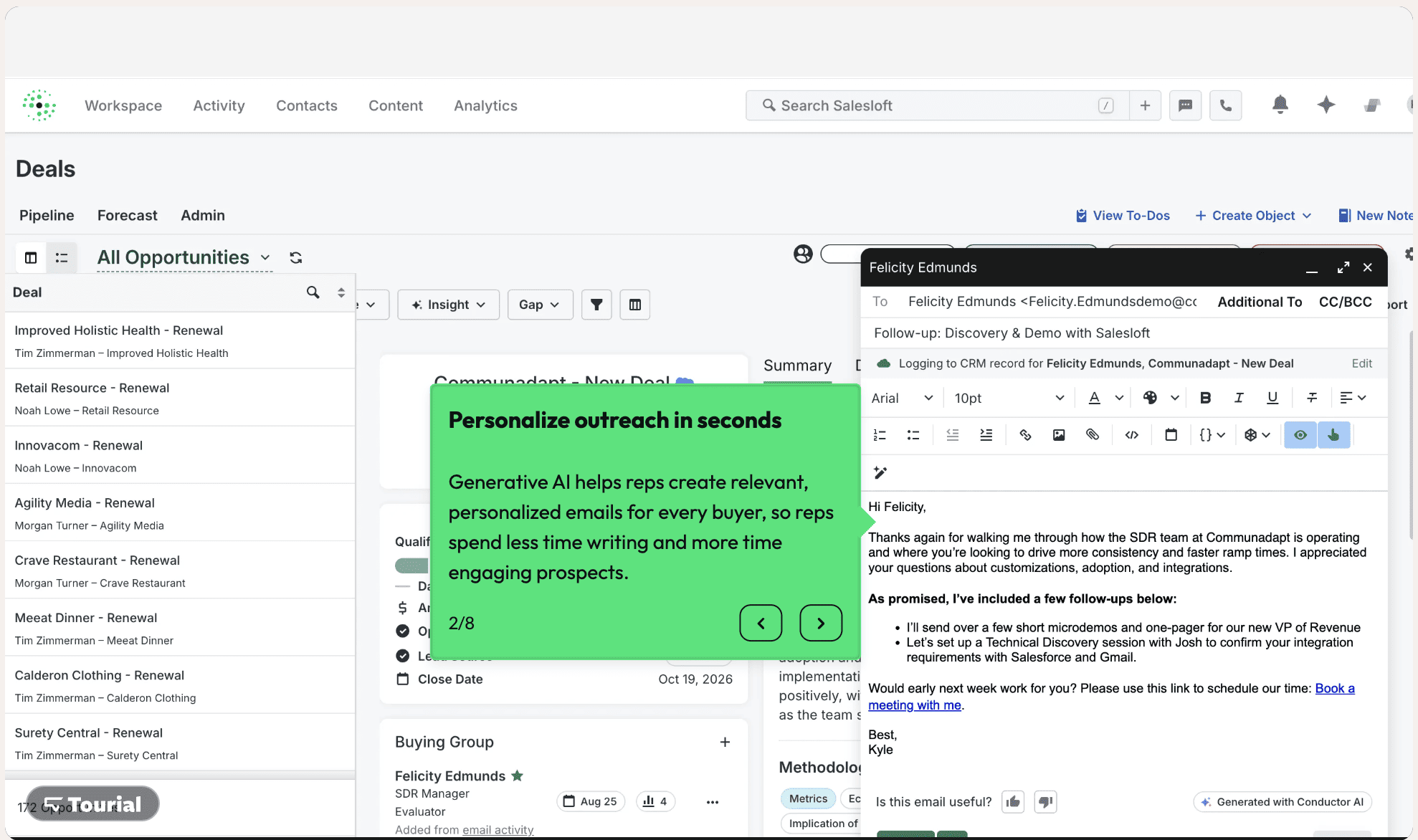1418x840 pixels.
Task: Go to the Workspace menu
Action: 123,105
